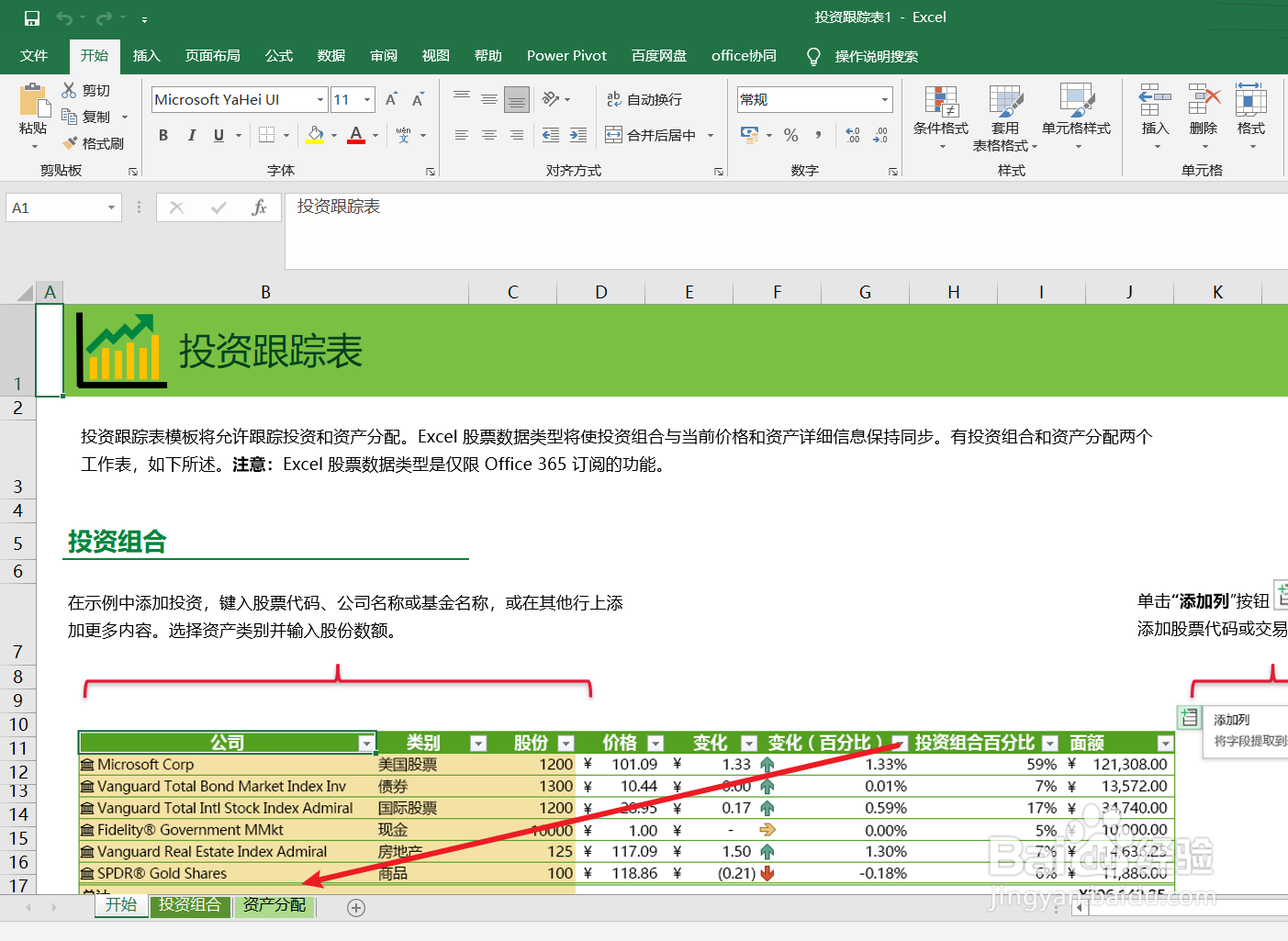
Task: Open the 常规 number format dropdown
Action: tap(885, 99)
